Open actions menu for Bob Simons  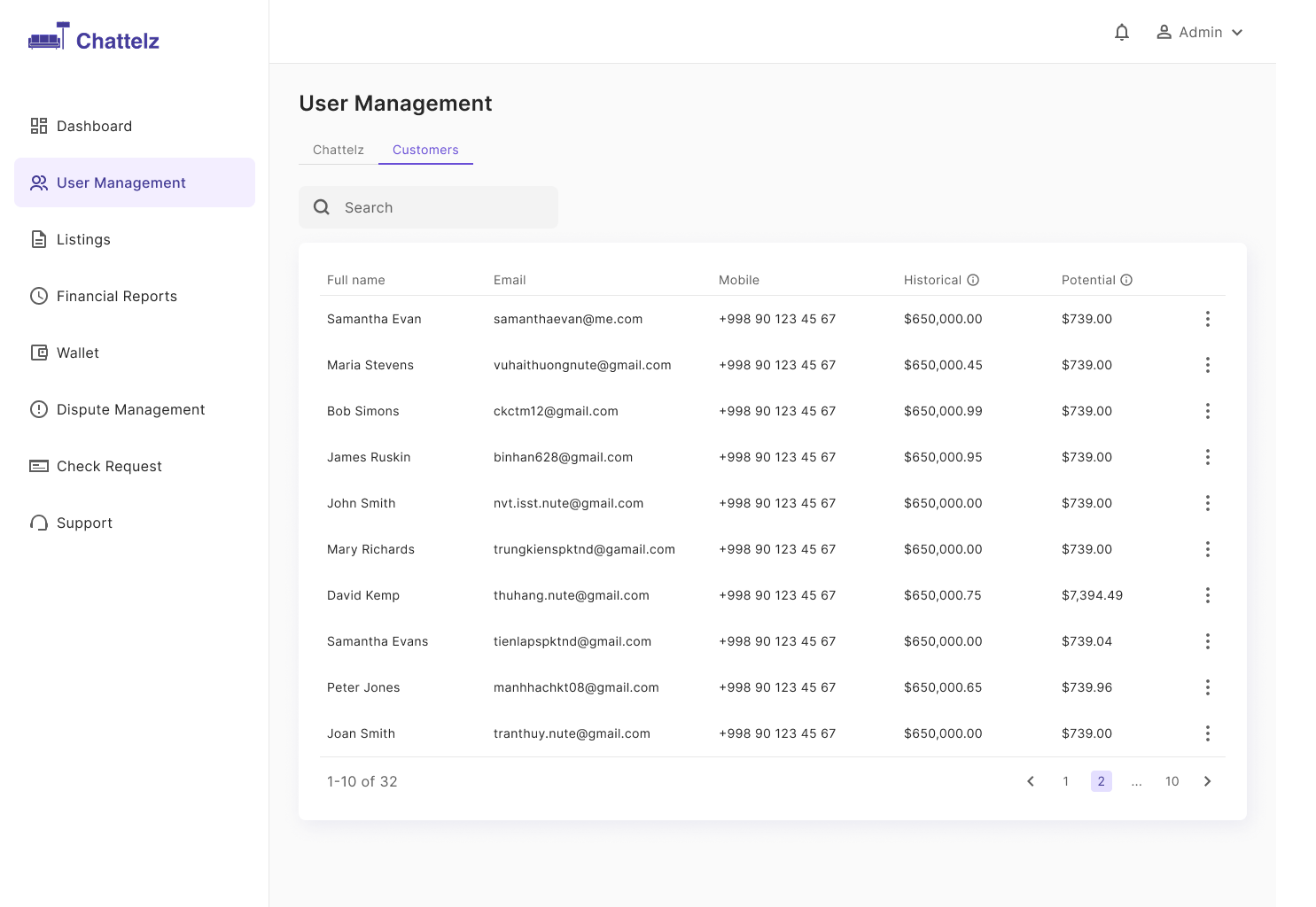tap(1207, 411)
